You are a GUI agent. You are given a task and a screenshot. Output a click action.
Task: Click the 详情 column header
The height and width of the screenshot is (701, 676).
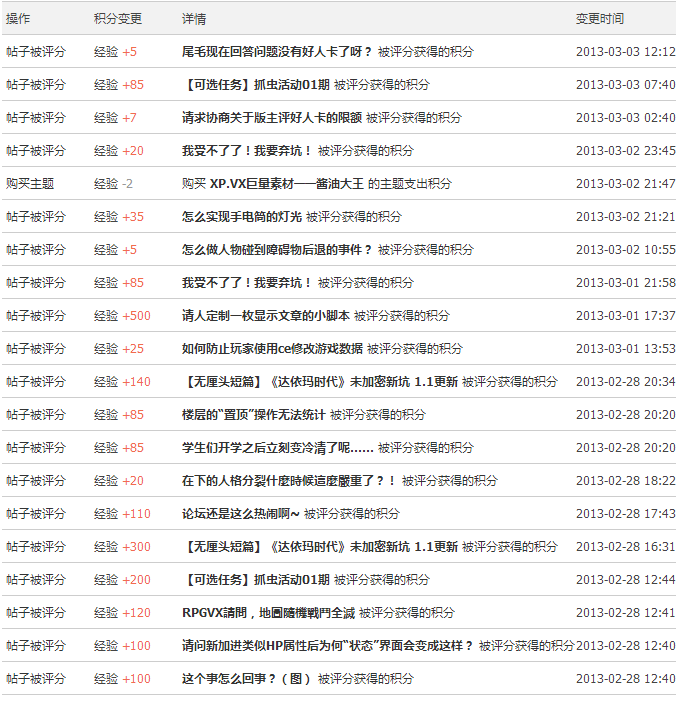pos(194,19)
